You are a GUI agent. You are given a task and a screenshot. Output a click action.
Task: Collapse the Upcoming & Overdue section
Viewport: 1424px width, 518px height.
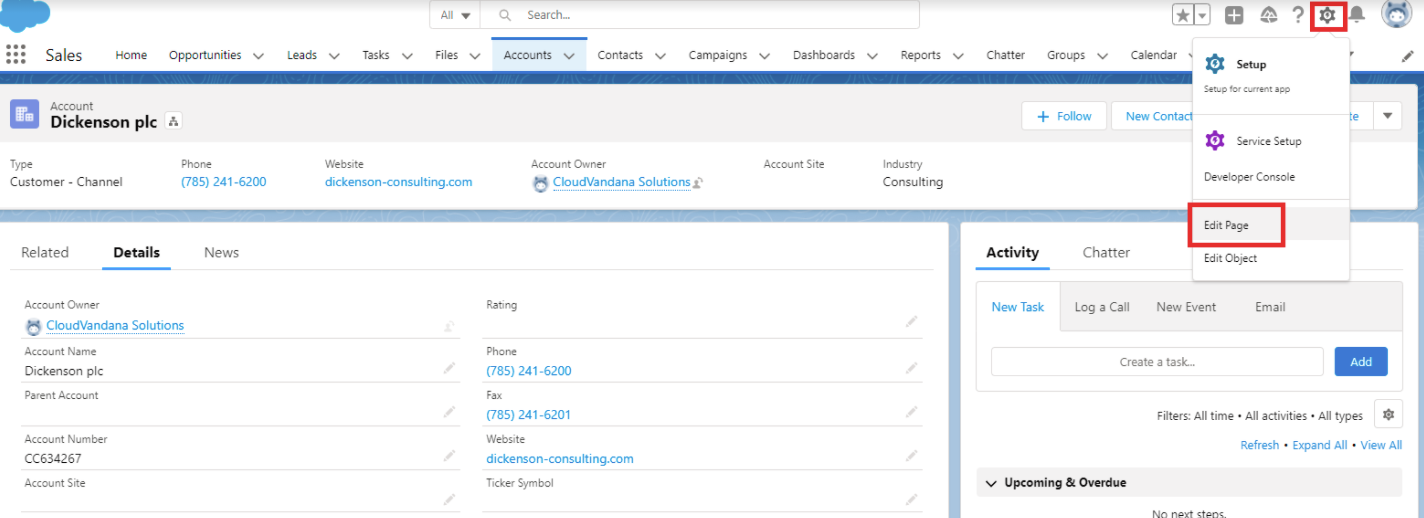(x=991, y=483)
